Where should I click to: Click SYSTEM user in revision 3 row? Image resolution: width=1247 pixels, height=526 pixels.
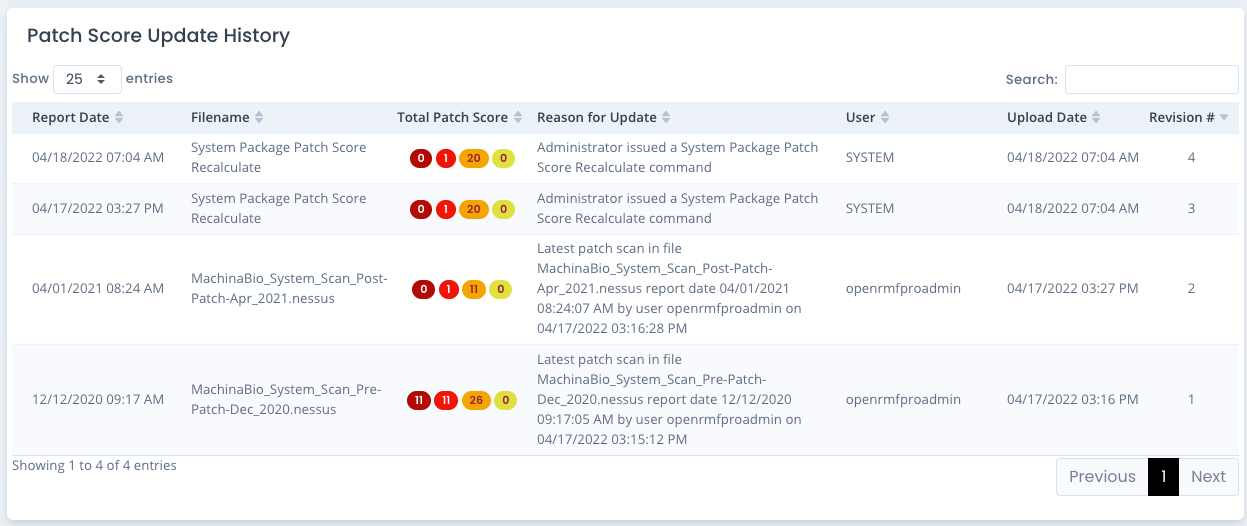click(x=870, y=209)
